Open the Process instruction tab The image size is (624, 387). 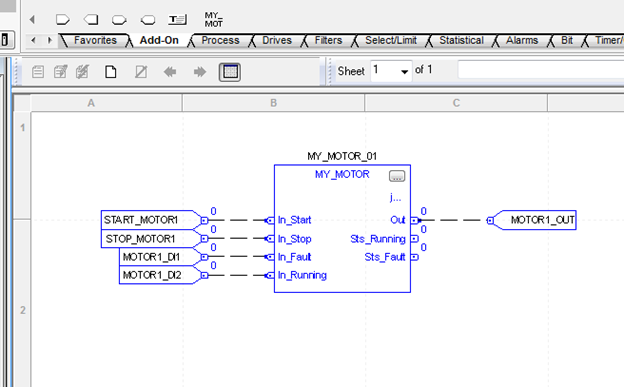tap(220, 41)
